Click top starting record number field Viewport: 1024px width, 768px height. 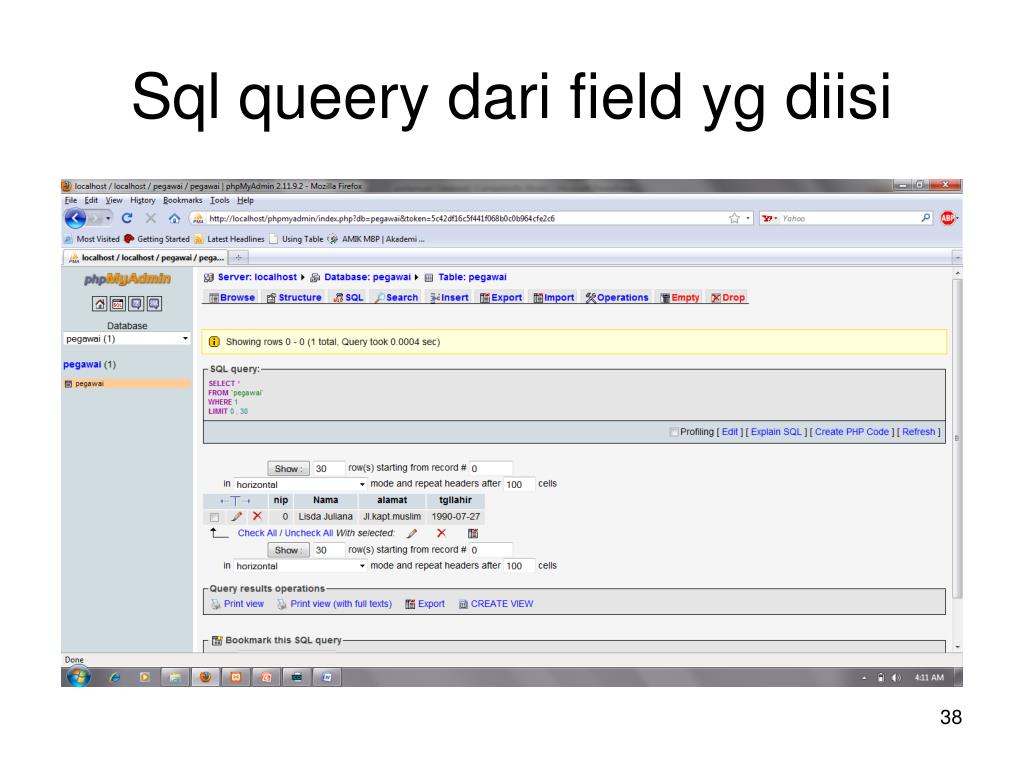[x=490, y=469]
